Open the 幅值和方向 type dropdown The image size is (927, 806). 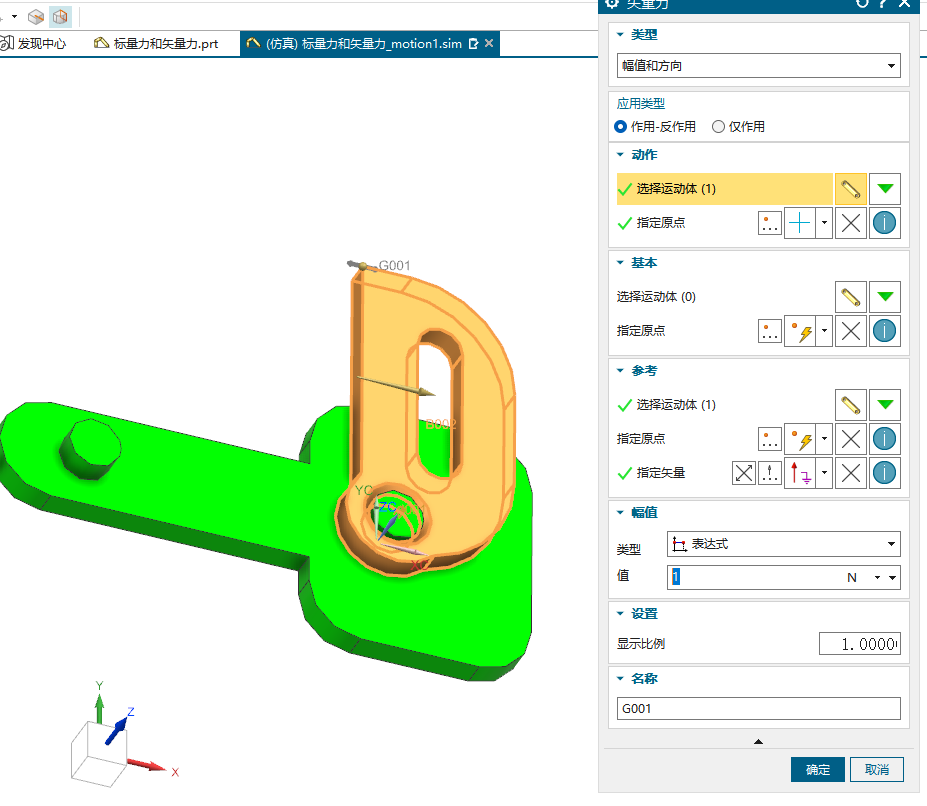coord(760,66)
